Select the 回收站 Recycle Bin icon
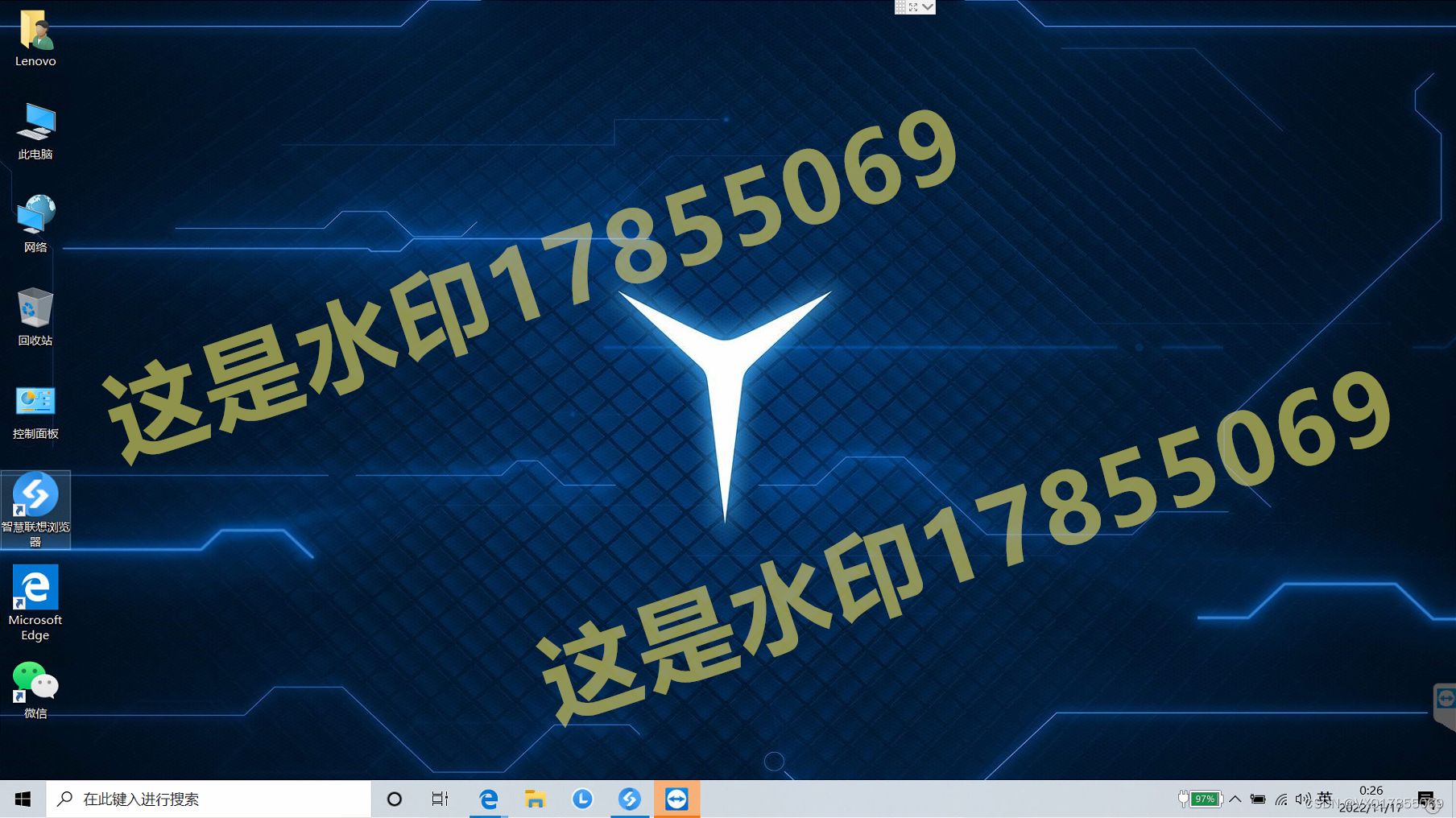Viewport: 1456px width, 818px height. 35,317
